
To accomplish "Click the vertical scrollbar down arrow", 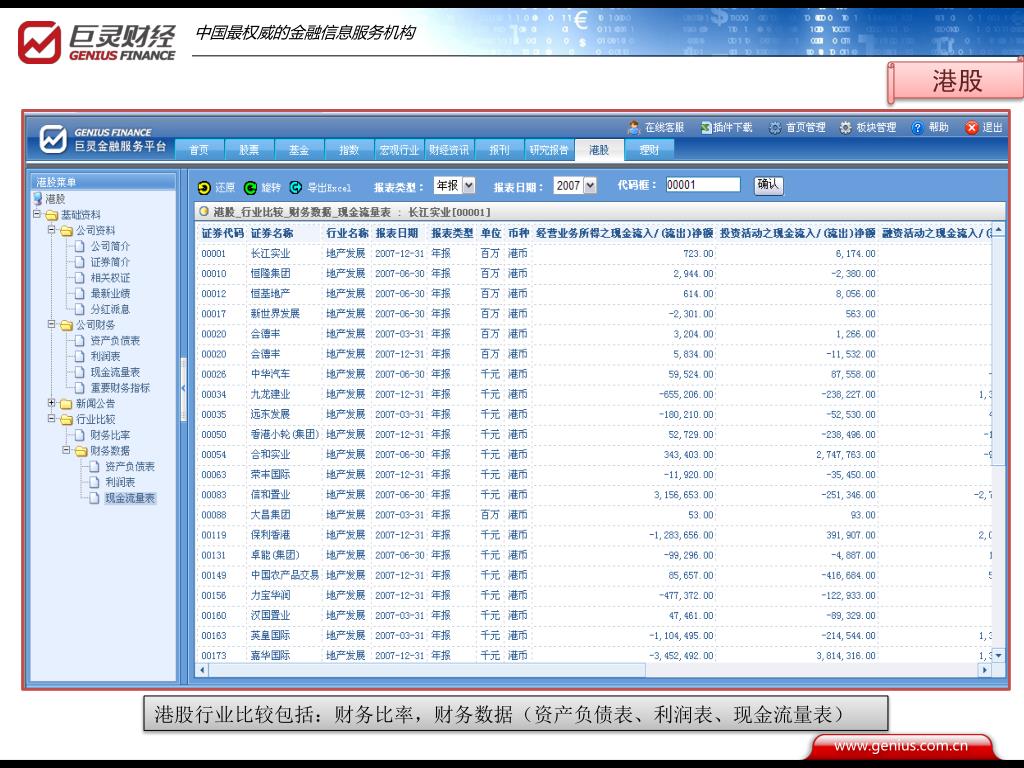I will [998, 655].
